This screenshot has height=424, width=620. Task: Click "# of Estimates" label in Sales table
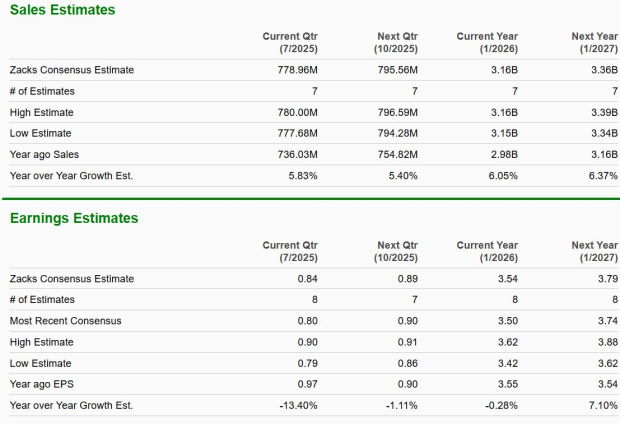click(x=42, y=91)
